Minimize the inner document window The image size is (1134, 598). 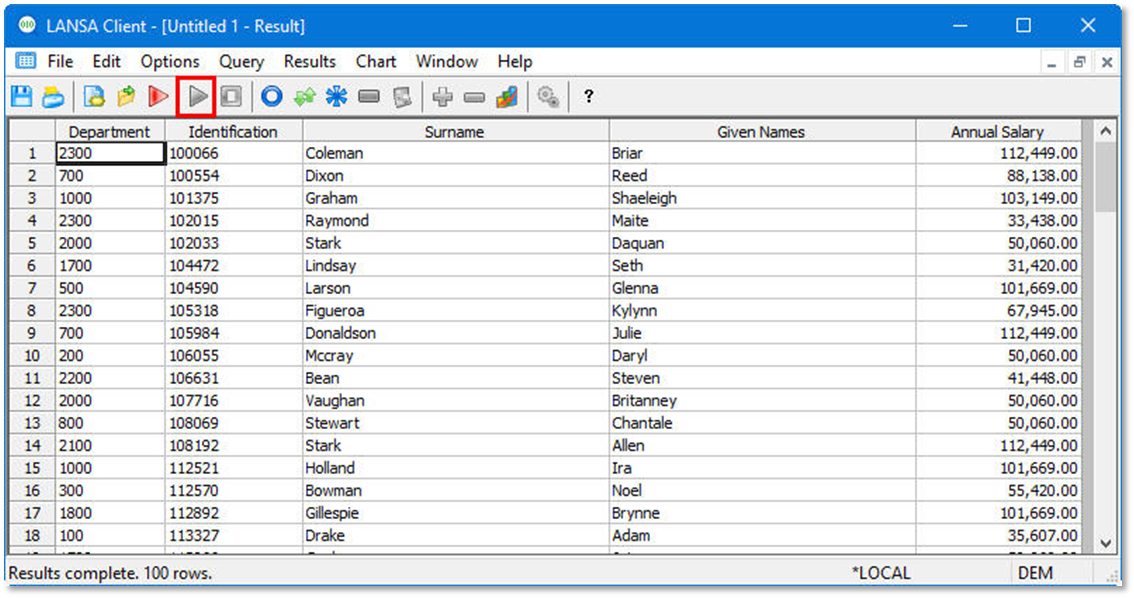tap(1052, 62)
